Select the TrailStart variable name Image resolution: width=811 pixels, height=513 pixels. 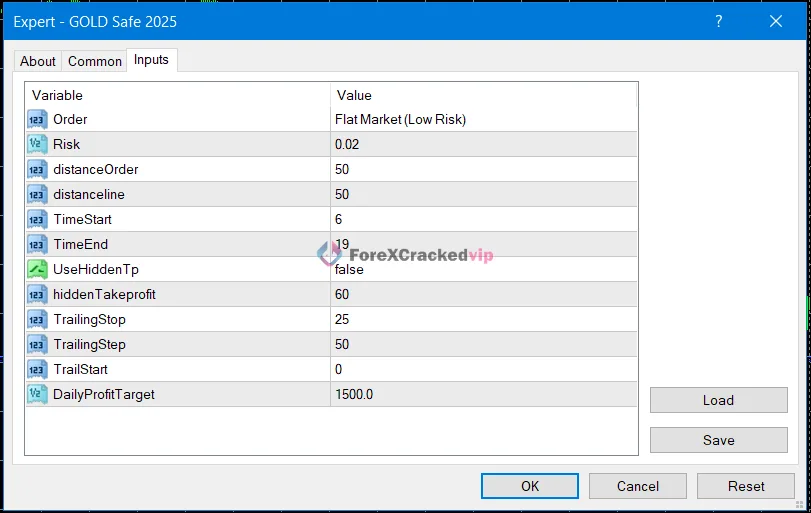tap(81, 369)
